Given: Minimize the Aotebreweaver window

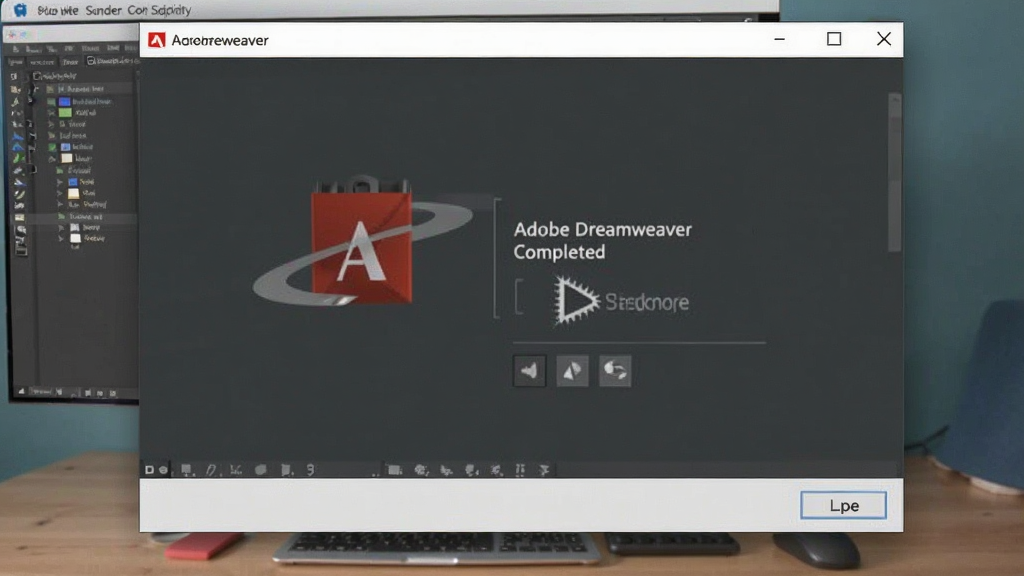Looking at the screenshot, I should click(x=780, y=39).
